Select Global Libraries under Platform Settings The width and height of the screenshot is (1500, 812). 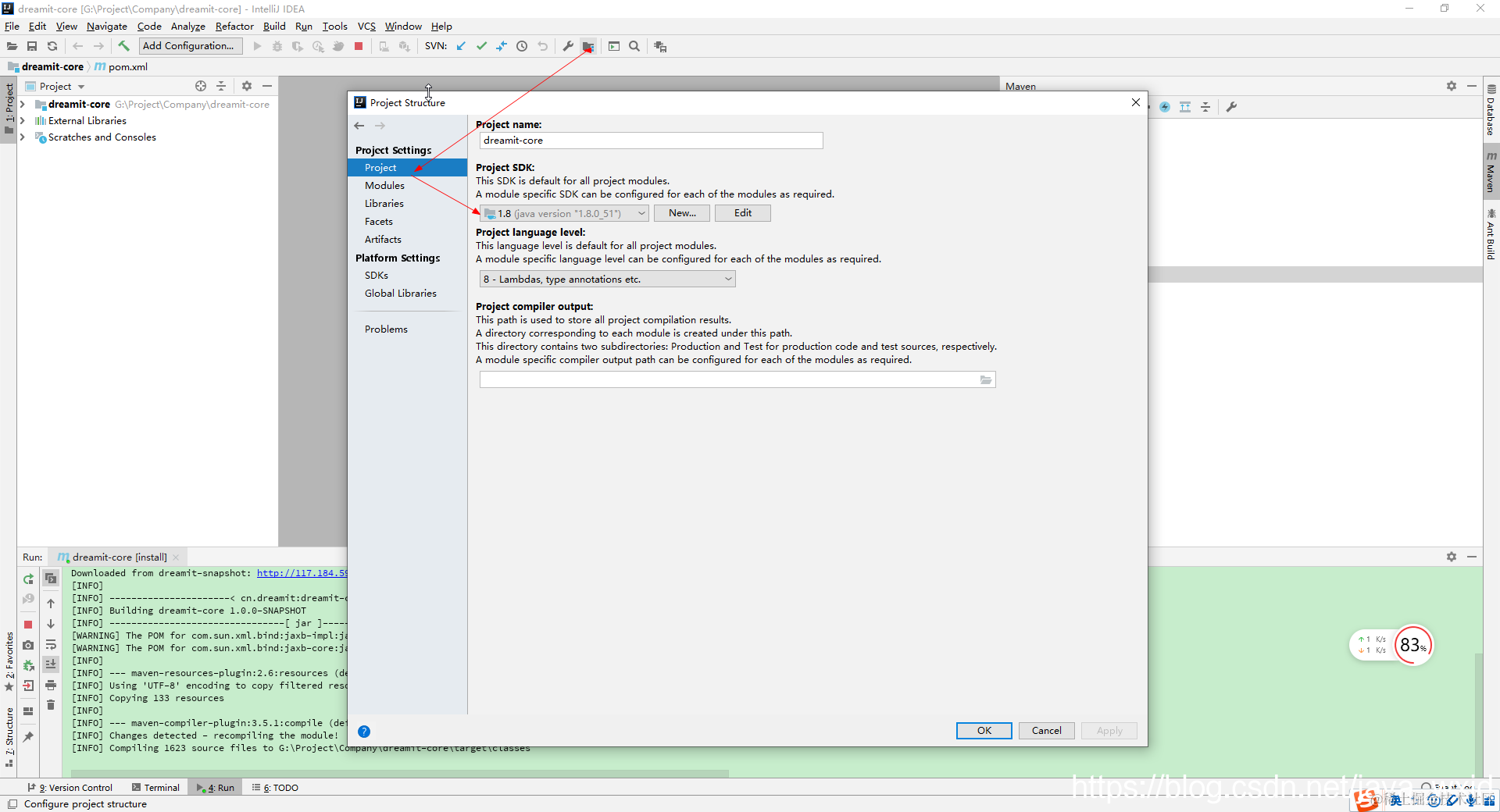(x=400, y=293)
